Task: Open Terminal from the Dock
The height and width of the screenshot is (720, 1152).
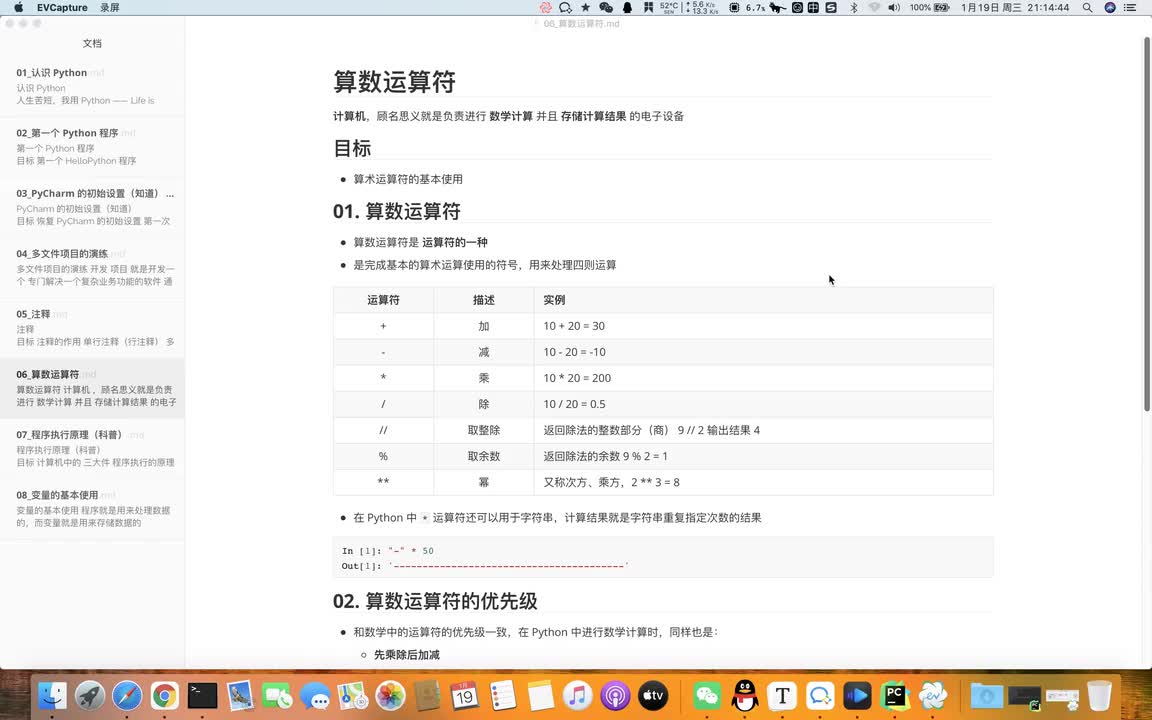Action: (x=202, y=695)
